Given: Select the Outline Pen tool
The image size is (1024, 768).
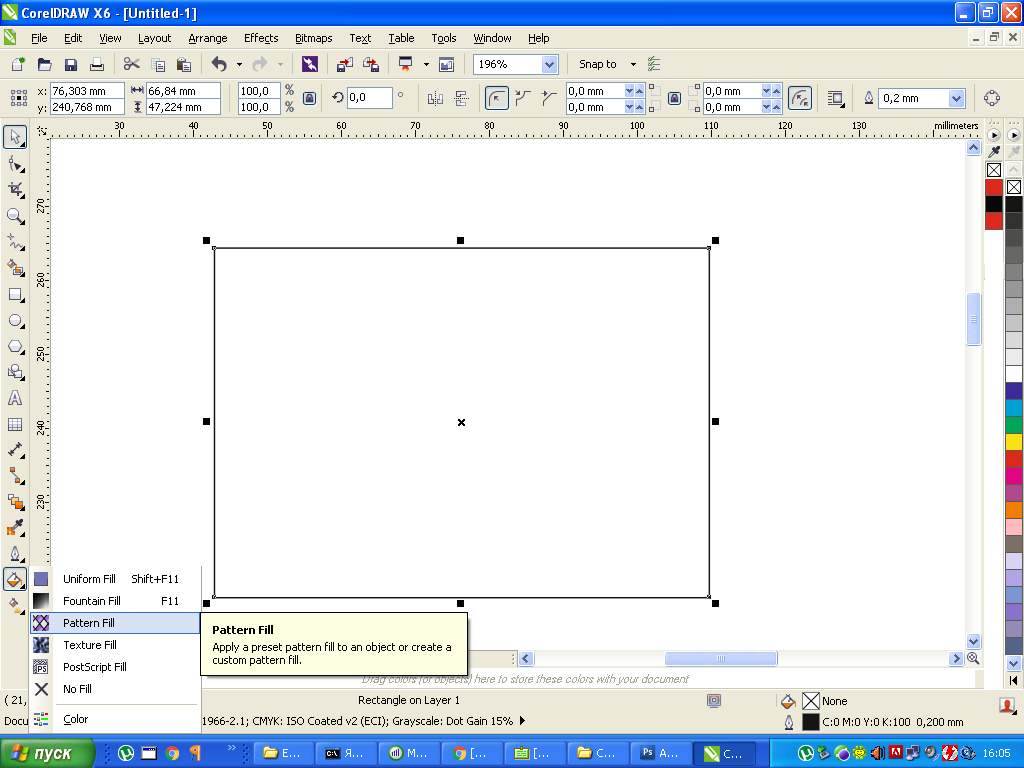Looking at the screenshot, I should pos(15,554).
